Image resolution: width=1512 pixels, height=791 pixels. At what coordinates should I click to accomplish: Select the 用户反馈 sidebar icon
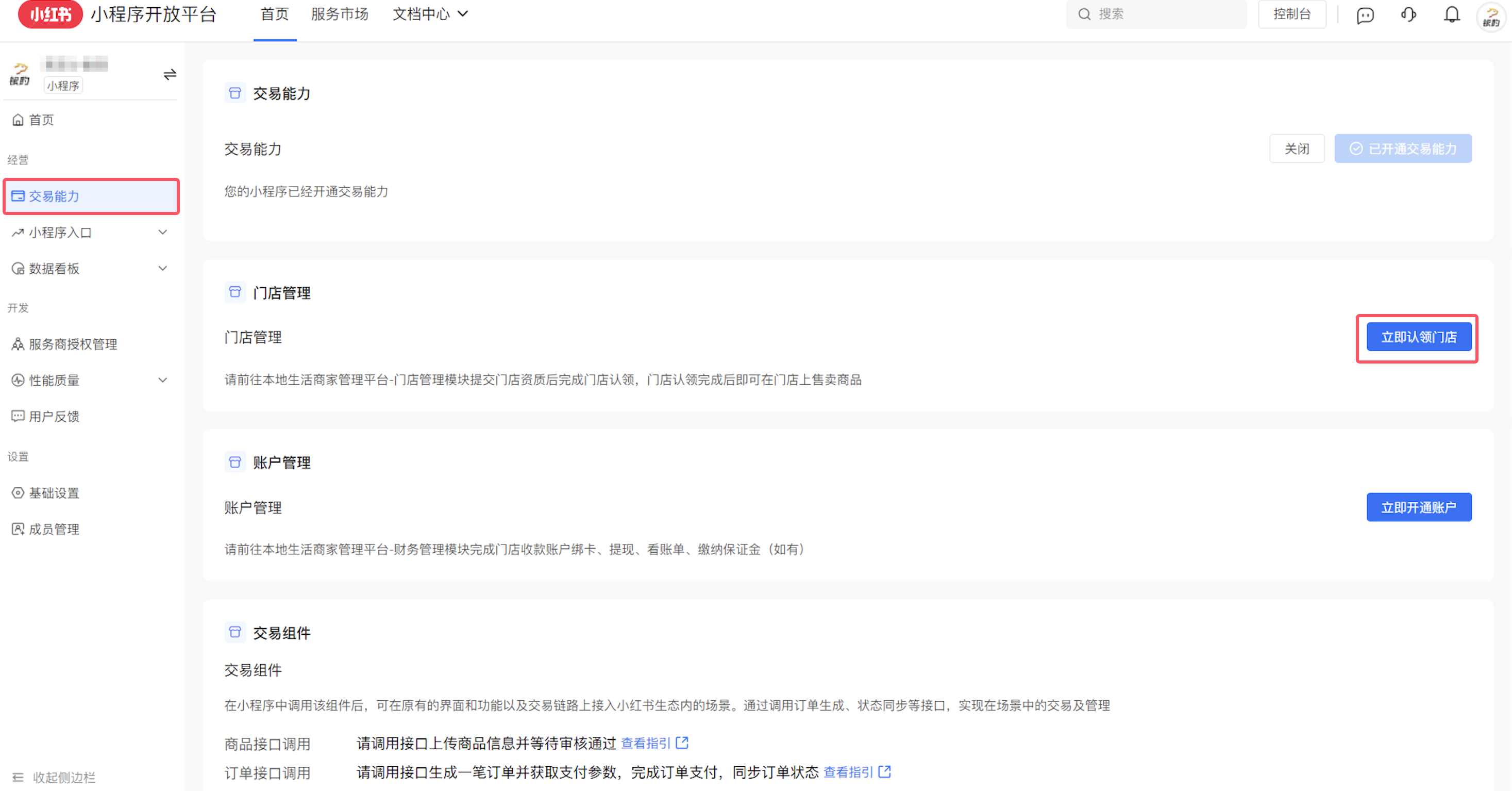click(x=17, y=416)
